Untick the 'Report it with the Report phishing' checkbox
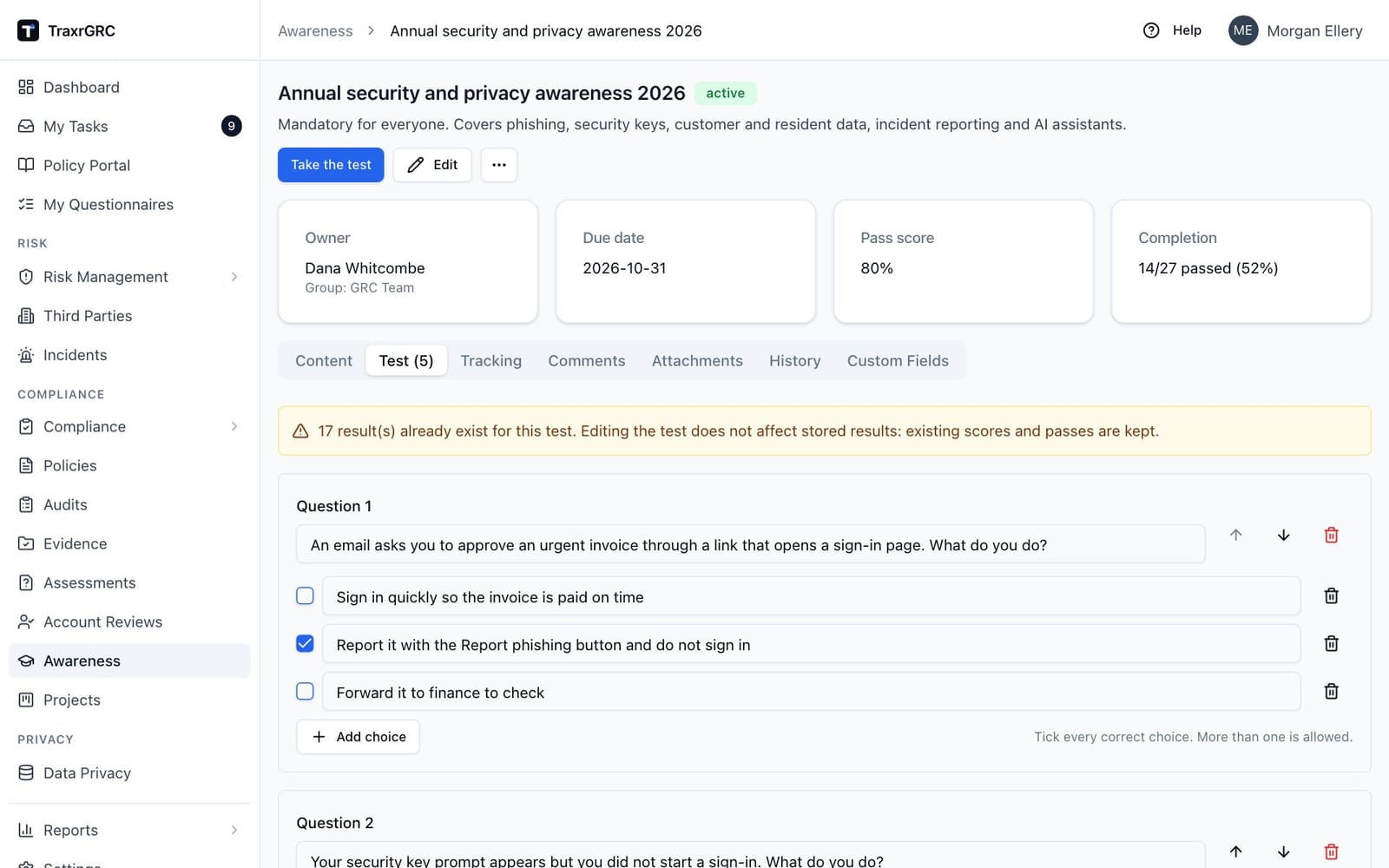 (305, 644)
